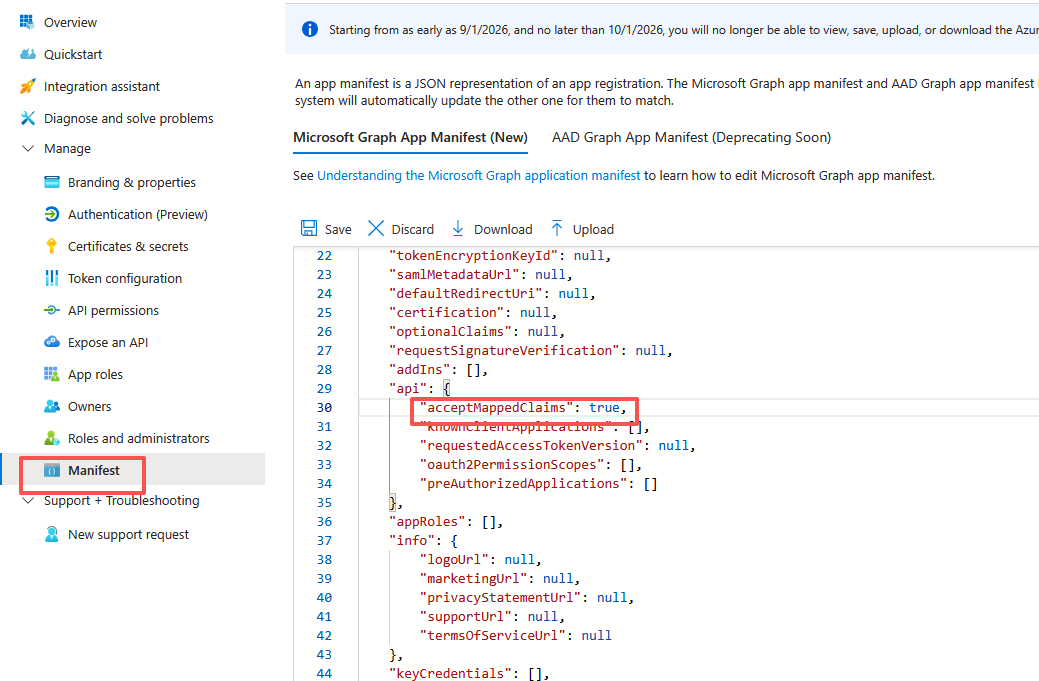The image size is (1039, 681).
Task: Click line number 35 in the gutter
Action: click(x=324, y=502)
